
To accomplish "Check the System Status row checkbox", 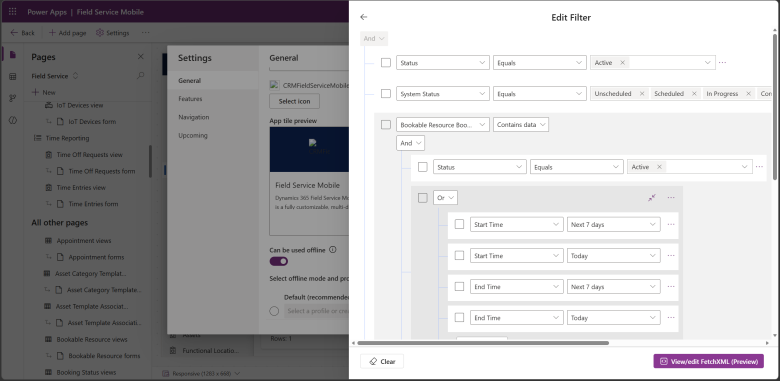I will [386, 94].
